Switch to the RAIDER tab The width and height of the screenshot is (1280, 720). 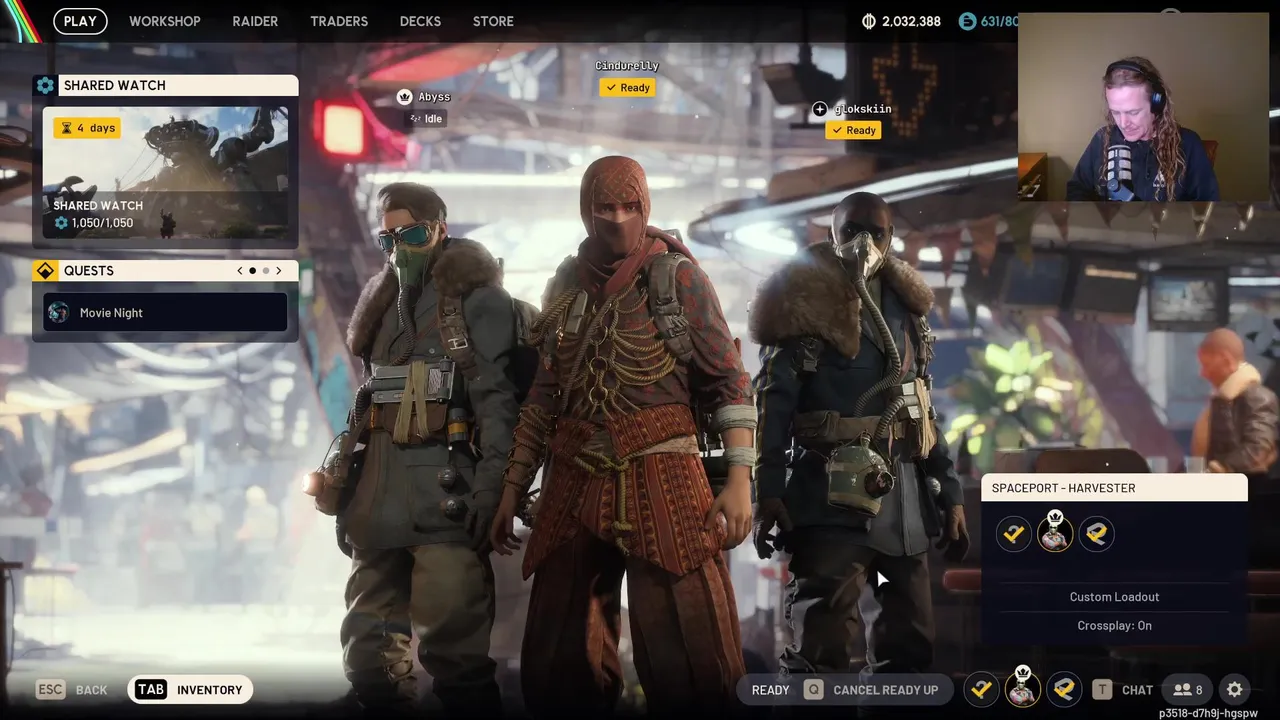(256, 21)
